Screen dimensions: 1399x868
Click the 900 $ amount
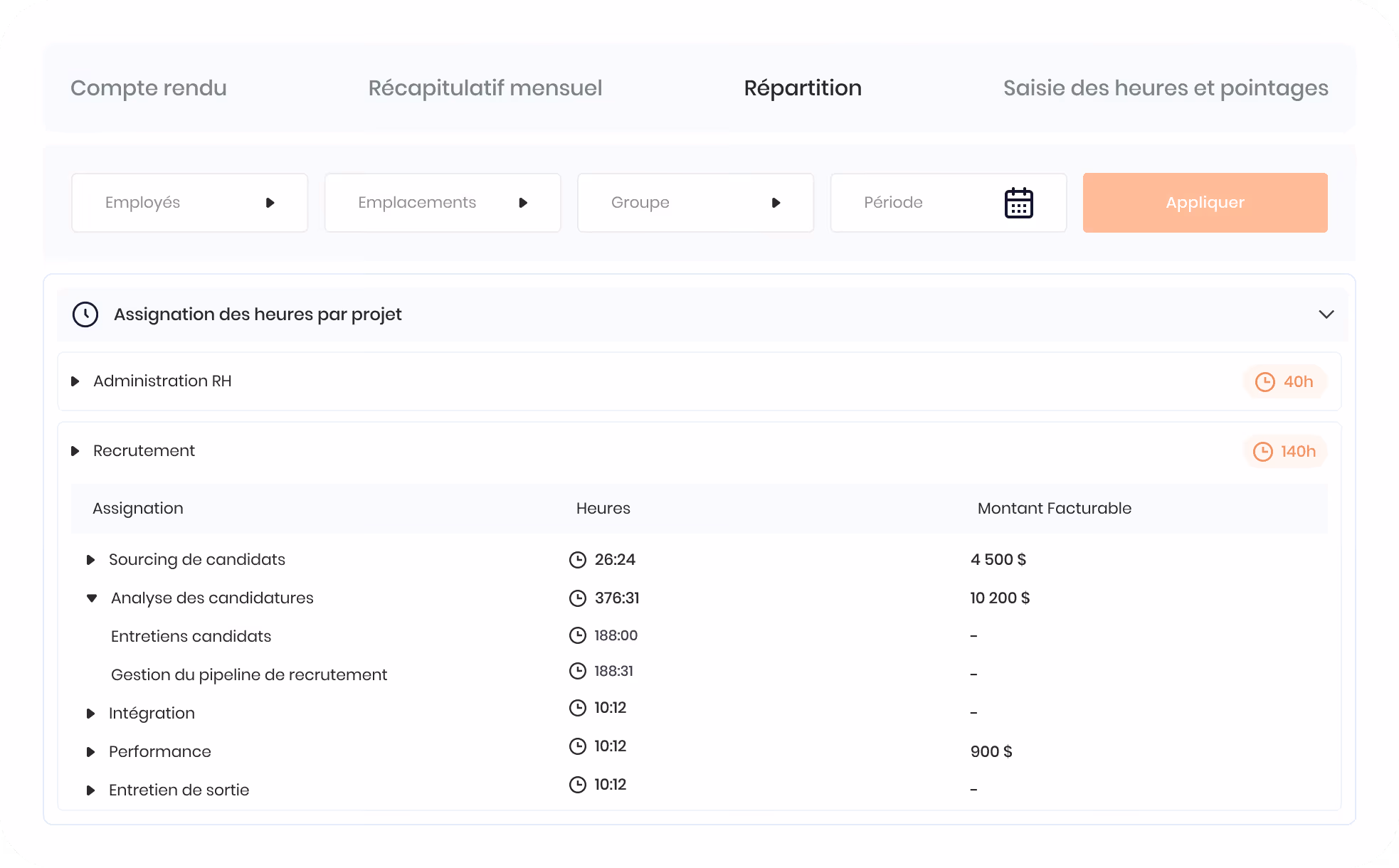991,752
